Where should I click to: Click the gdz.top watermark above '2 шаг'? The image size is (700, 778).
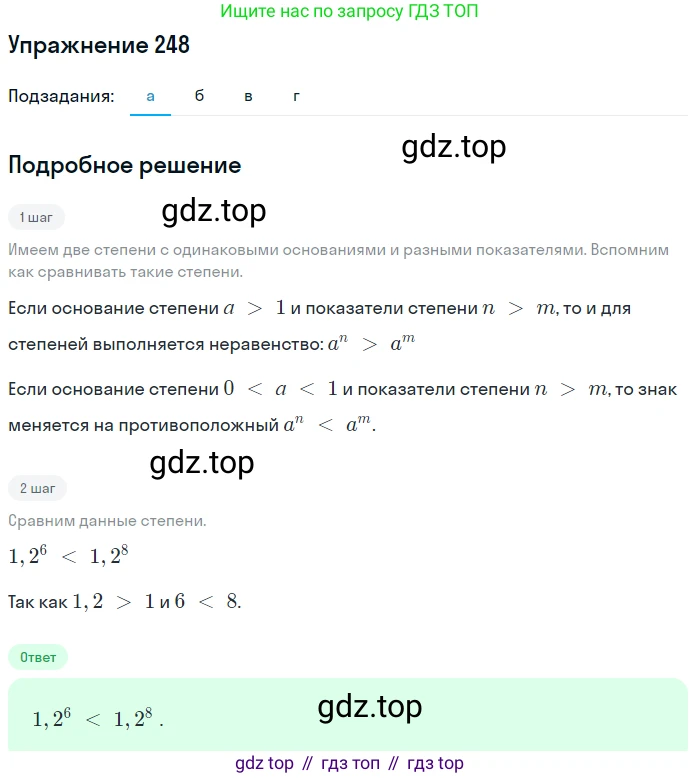(x=202, y=463)
